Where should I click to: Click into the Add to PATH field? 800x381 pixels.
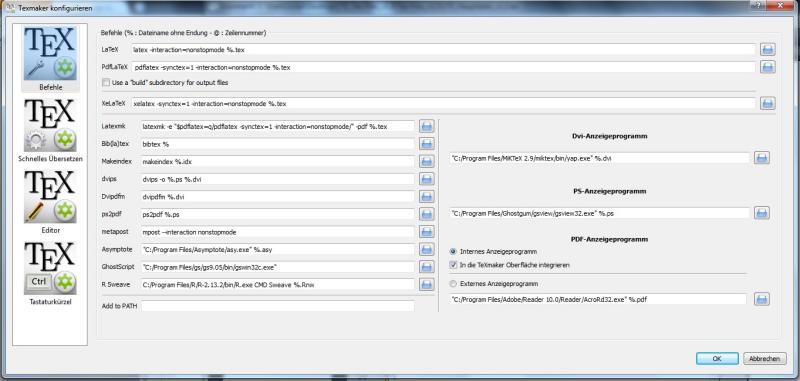tap(278, 306)
